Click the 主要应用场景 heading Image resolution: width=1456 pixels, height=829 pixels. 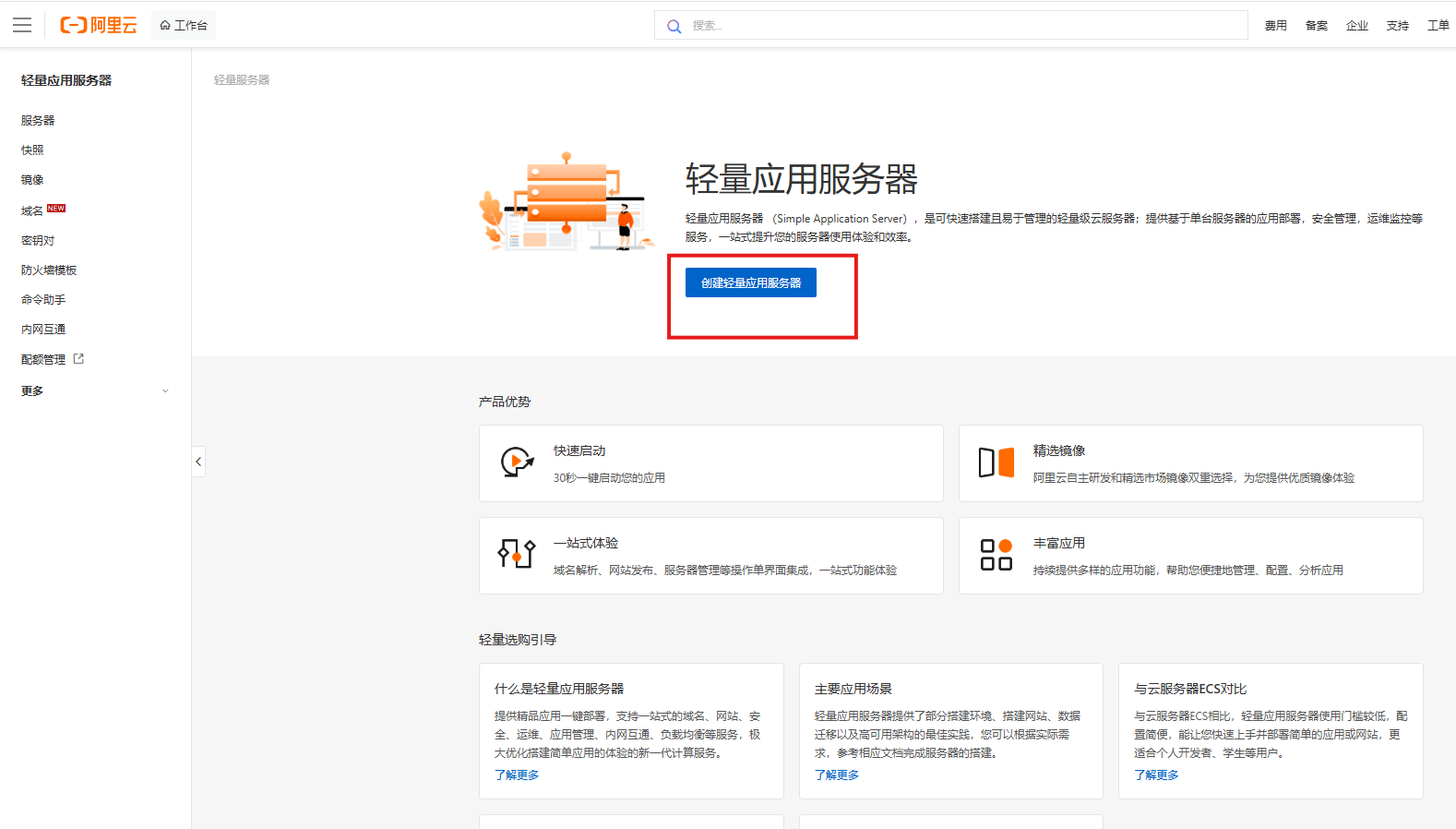(853, 689)
